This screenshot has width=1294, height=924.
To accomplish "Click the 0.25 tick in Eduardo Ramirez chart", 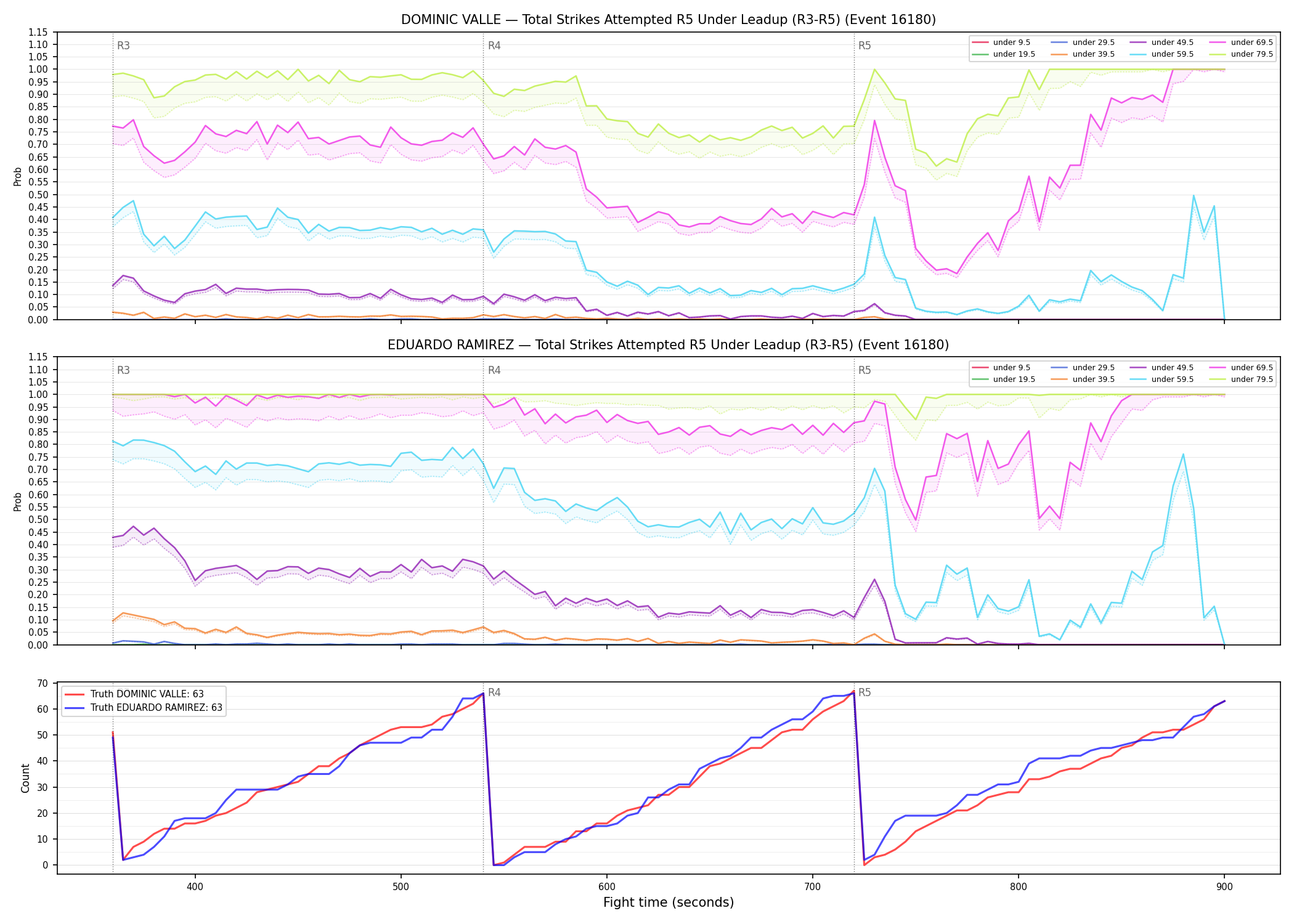I will pos(38,582).
